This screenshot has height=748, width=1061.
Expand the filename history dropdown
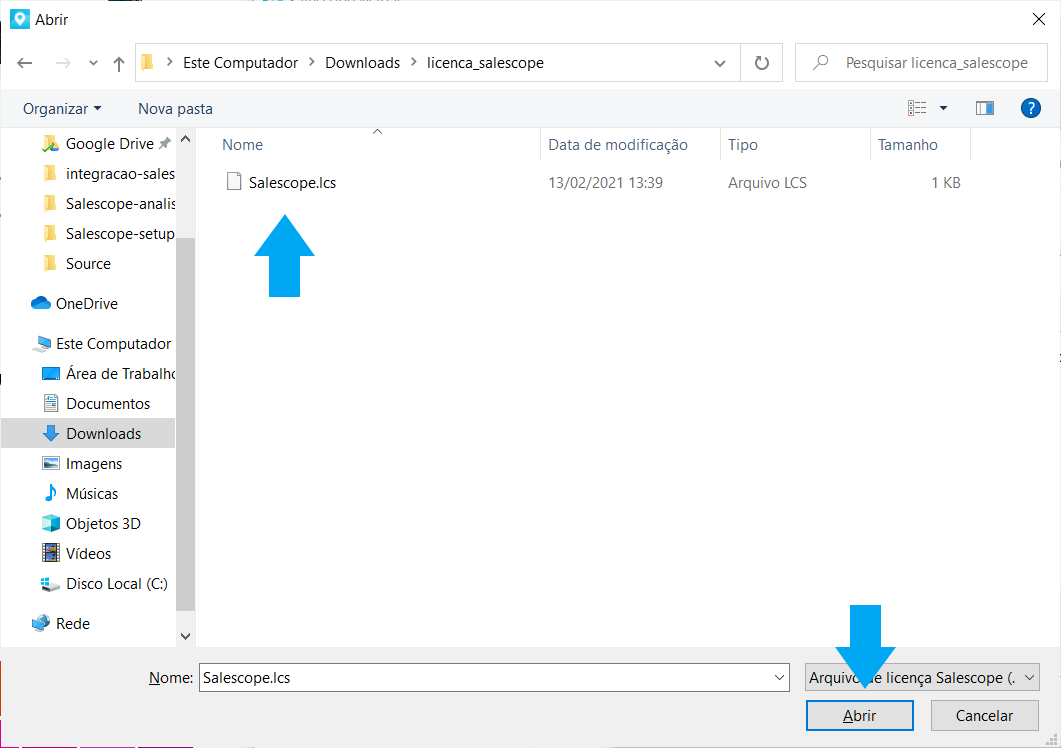pos(780,678)
